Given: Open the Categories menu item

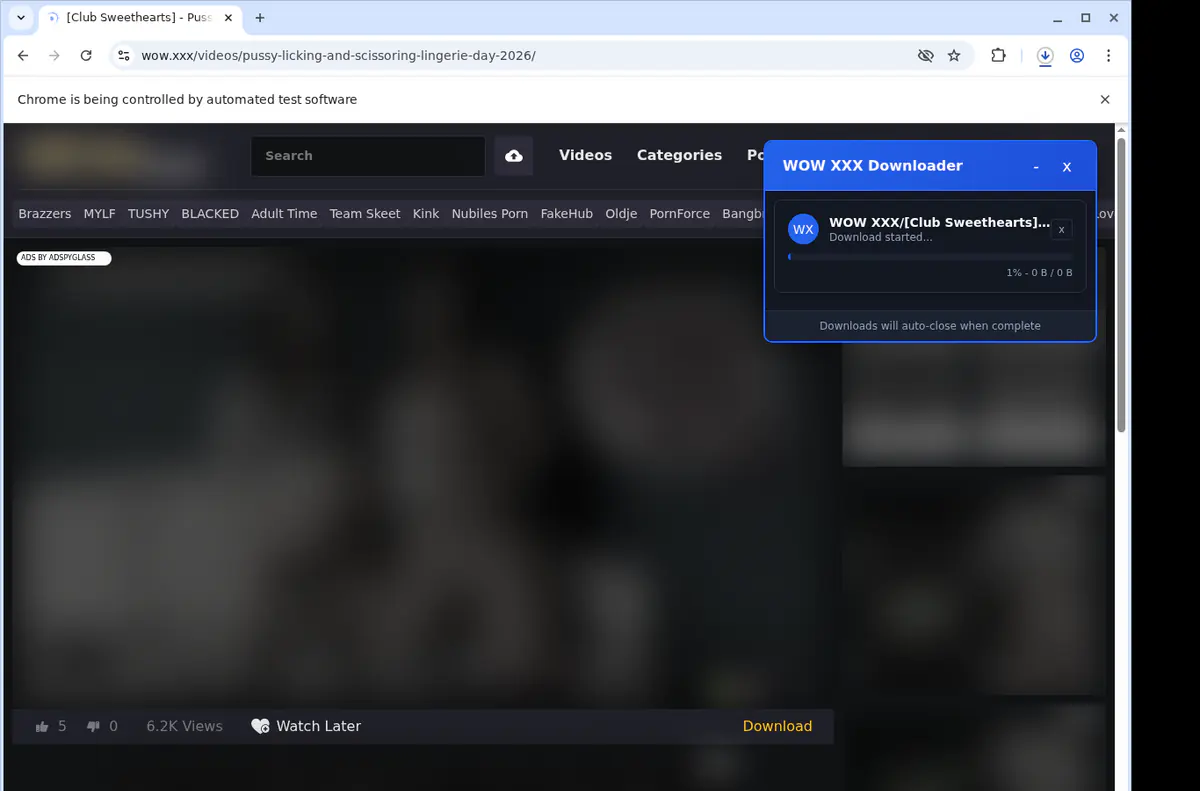Looking at the screenshot, I should tap(679, 155).
